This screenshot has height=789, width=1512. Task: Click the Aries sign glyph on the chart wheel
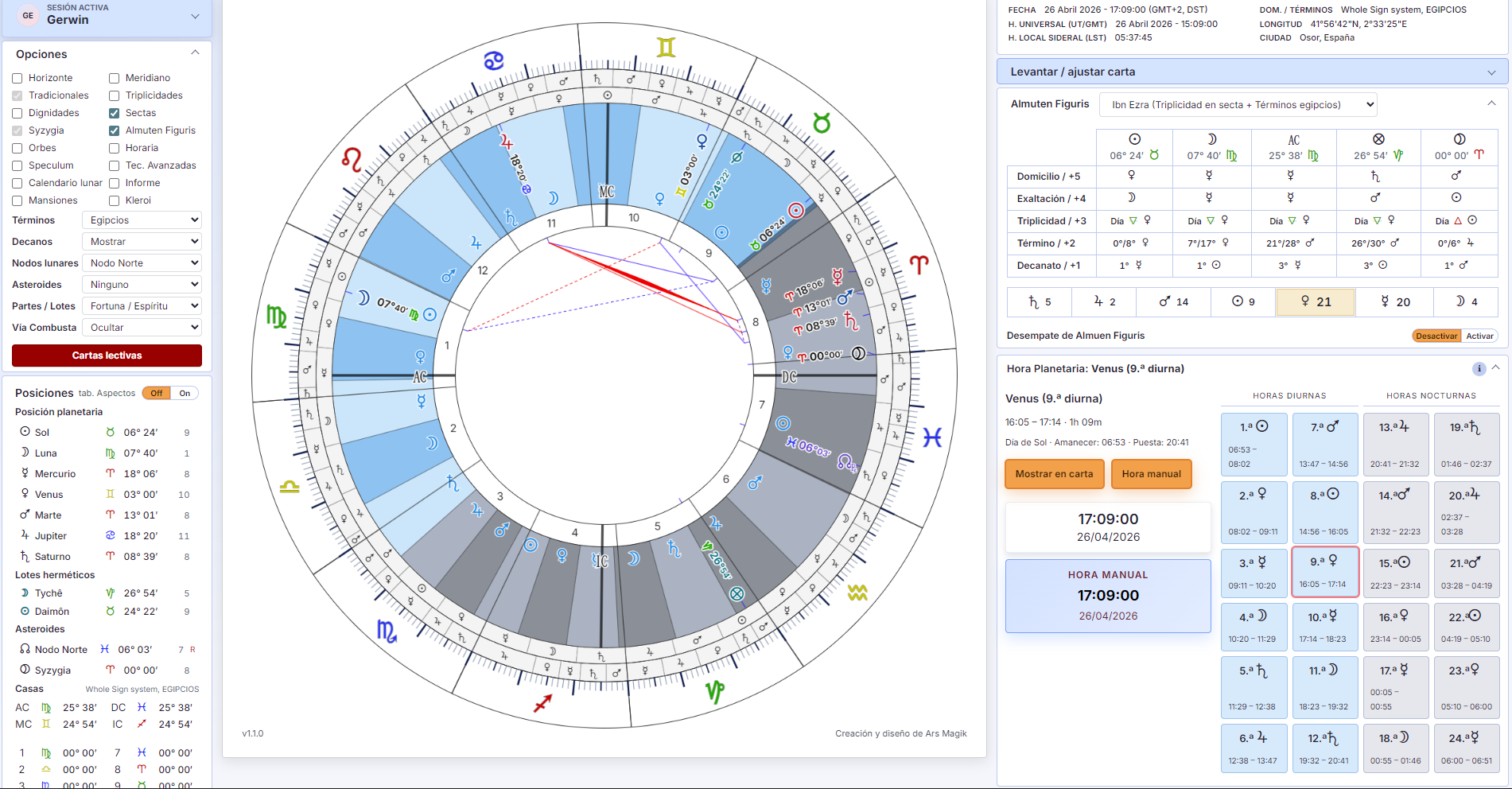tap(919, 264)
